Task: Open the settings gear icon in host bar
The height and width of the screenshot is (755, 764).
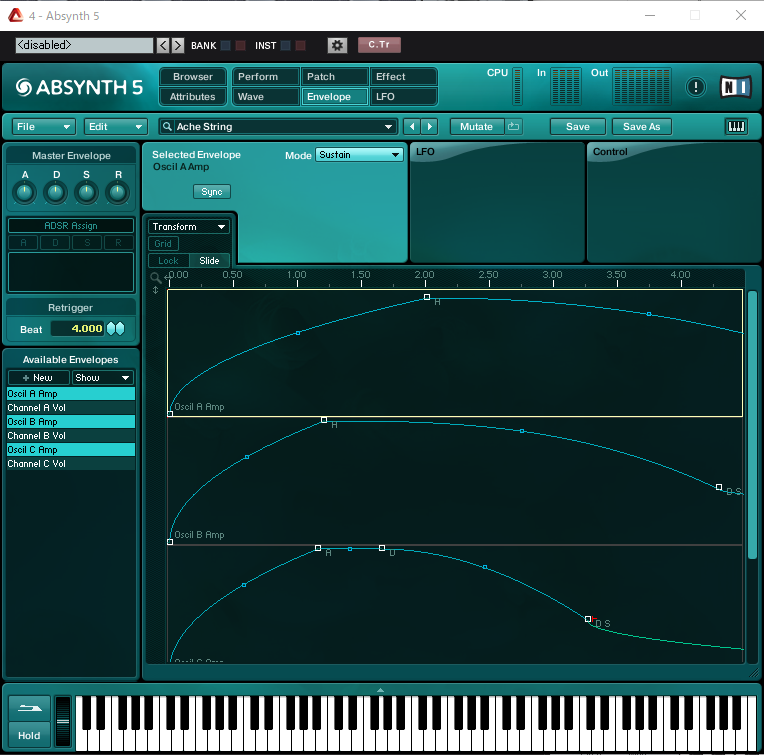Action: (337, 45)
